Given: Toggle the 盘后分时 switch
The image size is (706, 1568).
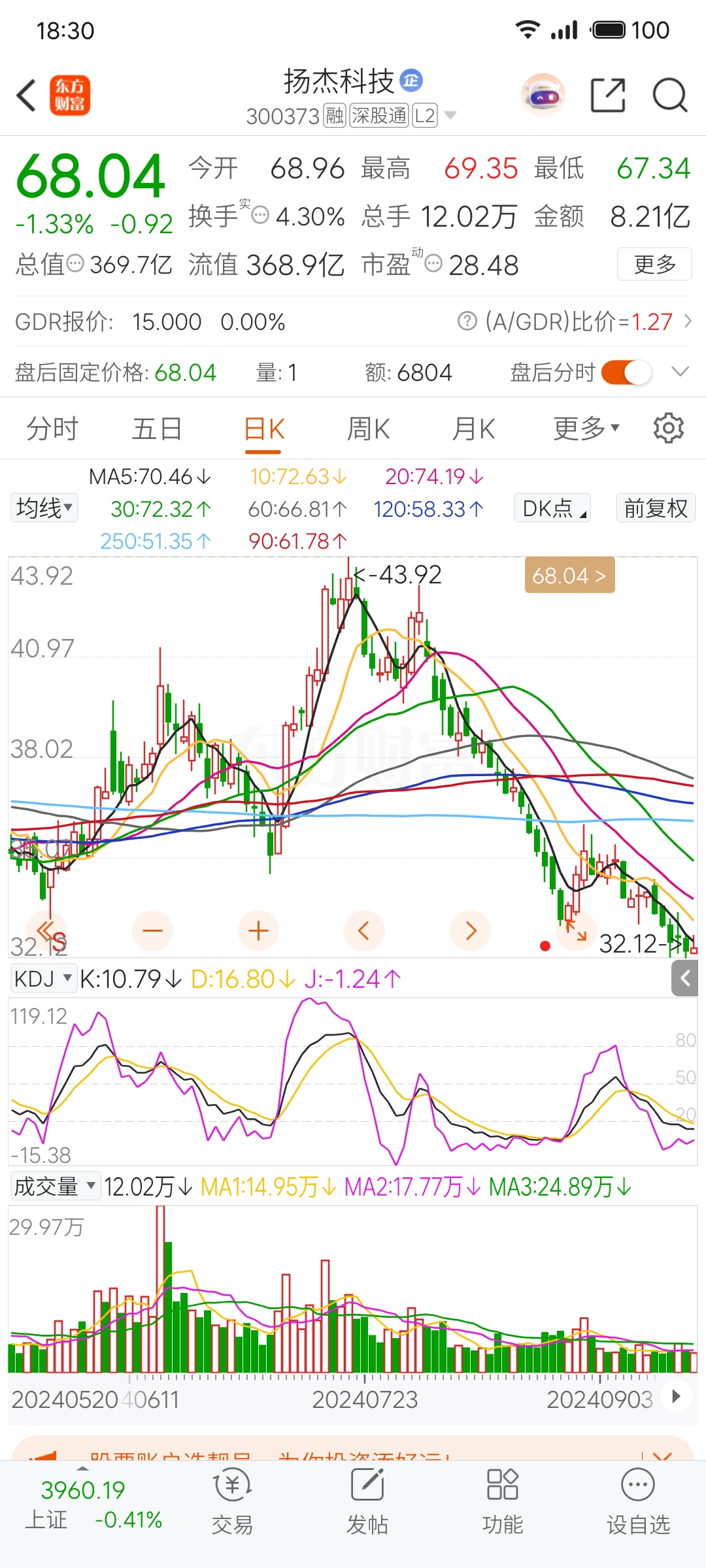Looking at the screenshot, I should (626, 372).
